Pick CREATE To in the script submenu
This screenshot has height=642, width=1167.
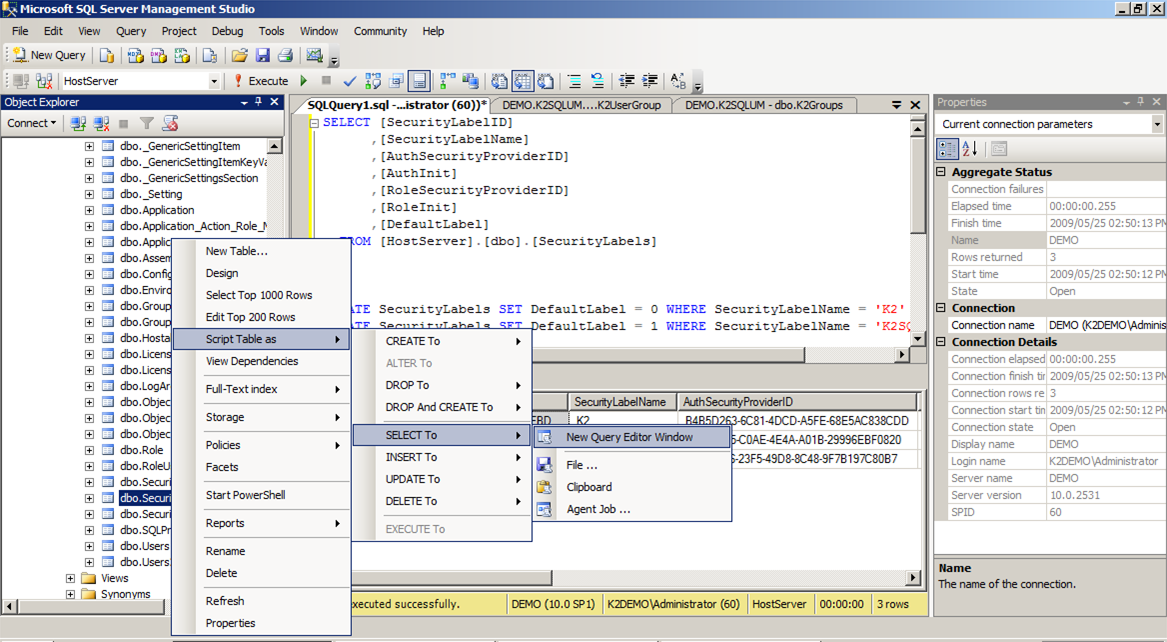click(x=441, y=341)
